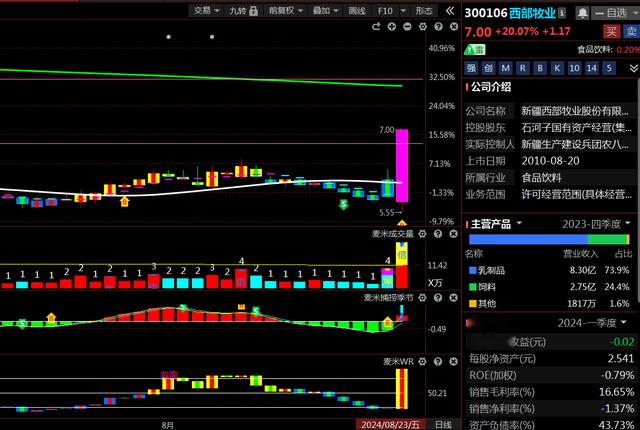
Task: Toggle the K tag button
Action: point(557,68)
